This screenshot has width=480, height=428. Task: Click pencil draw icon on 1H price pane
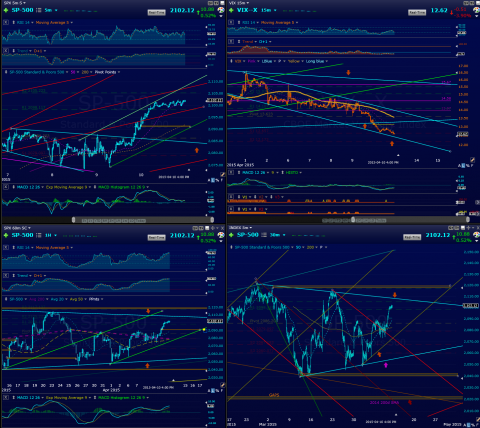click(222, 385)
